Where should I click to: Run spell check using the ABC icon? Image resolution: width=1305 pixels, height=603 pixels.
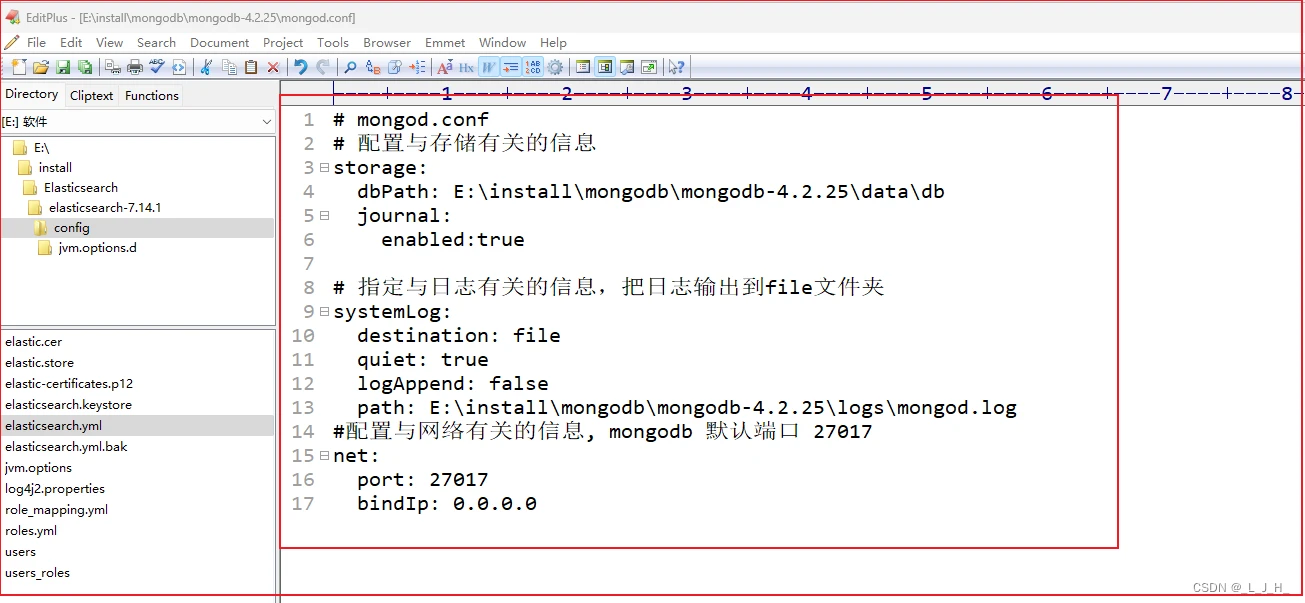coord(157,67)
